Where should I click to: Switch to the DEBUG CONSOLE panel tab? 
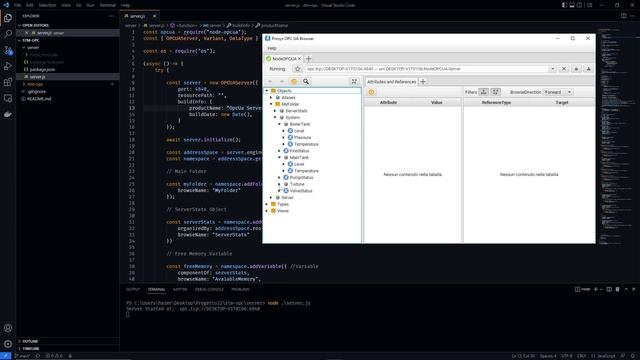[209, 289]
